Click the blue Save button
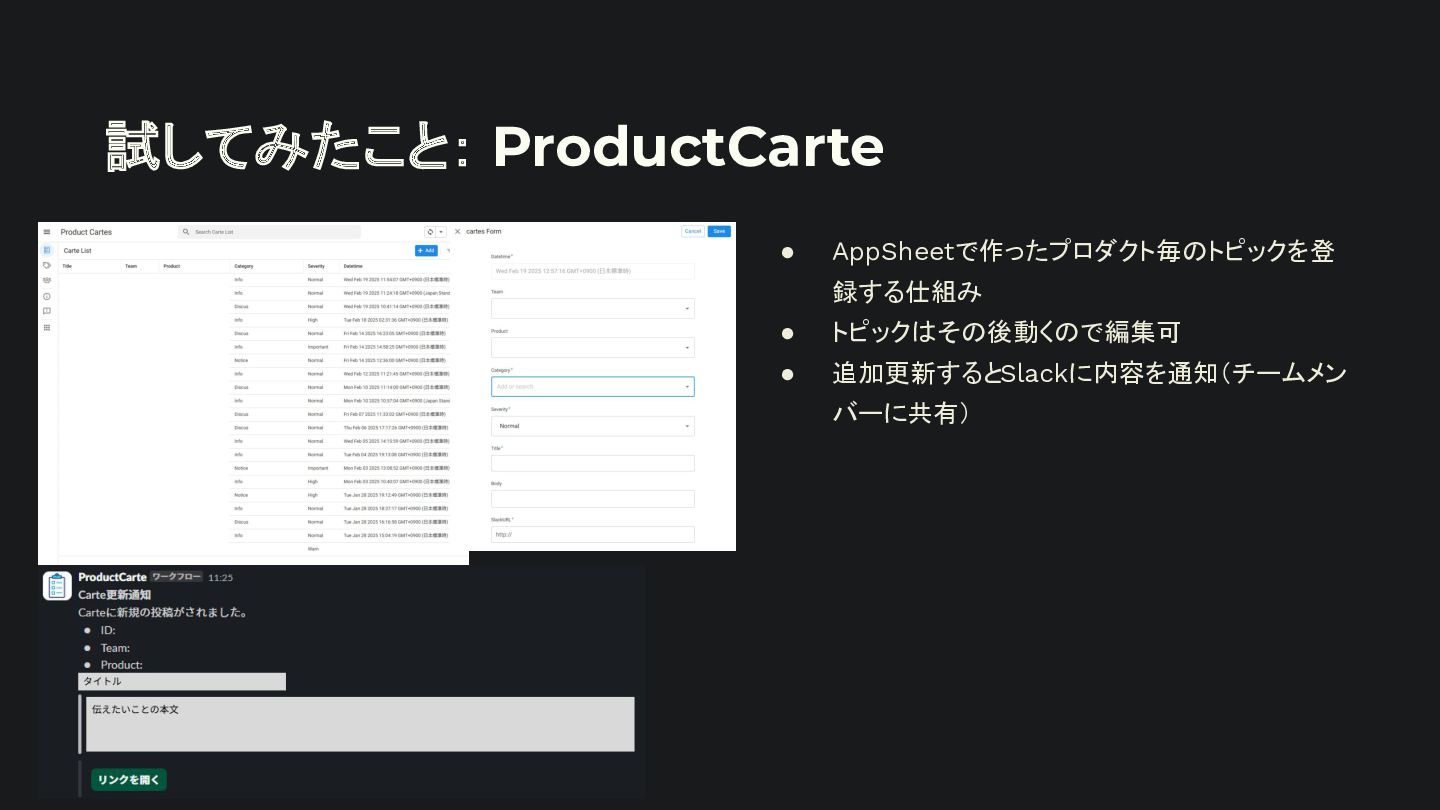The width and height of the screenshot is (1440, 810). coord(719,231)
